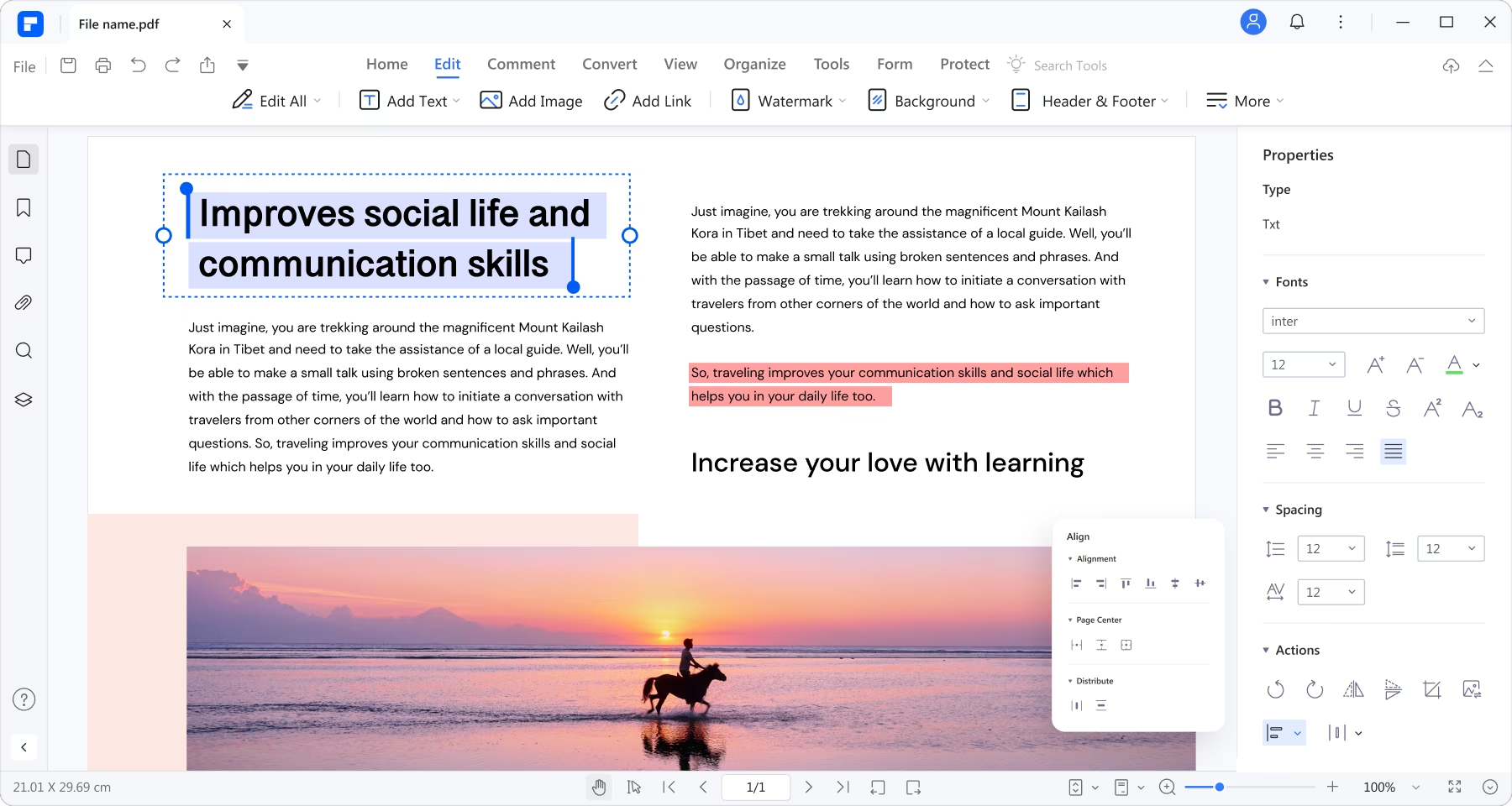Image resolution: width=1512 pixels, height=806 pixels.
Task: Open the Bookmarks panel in left sidebar
Action: coord(24,207)
